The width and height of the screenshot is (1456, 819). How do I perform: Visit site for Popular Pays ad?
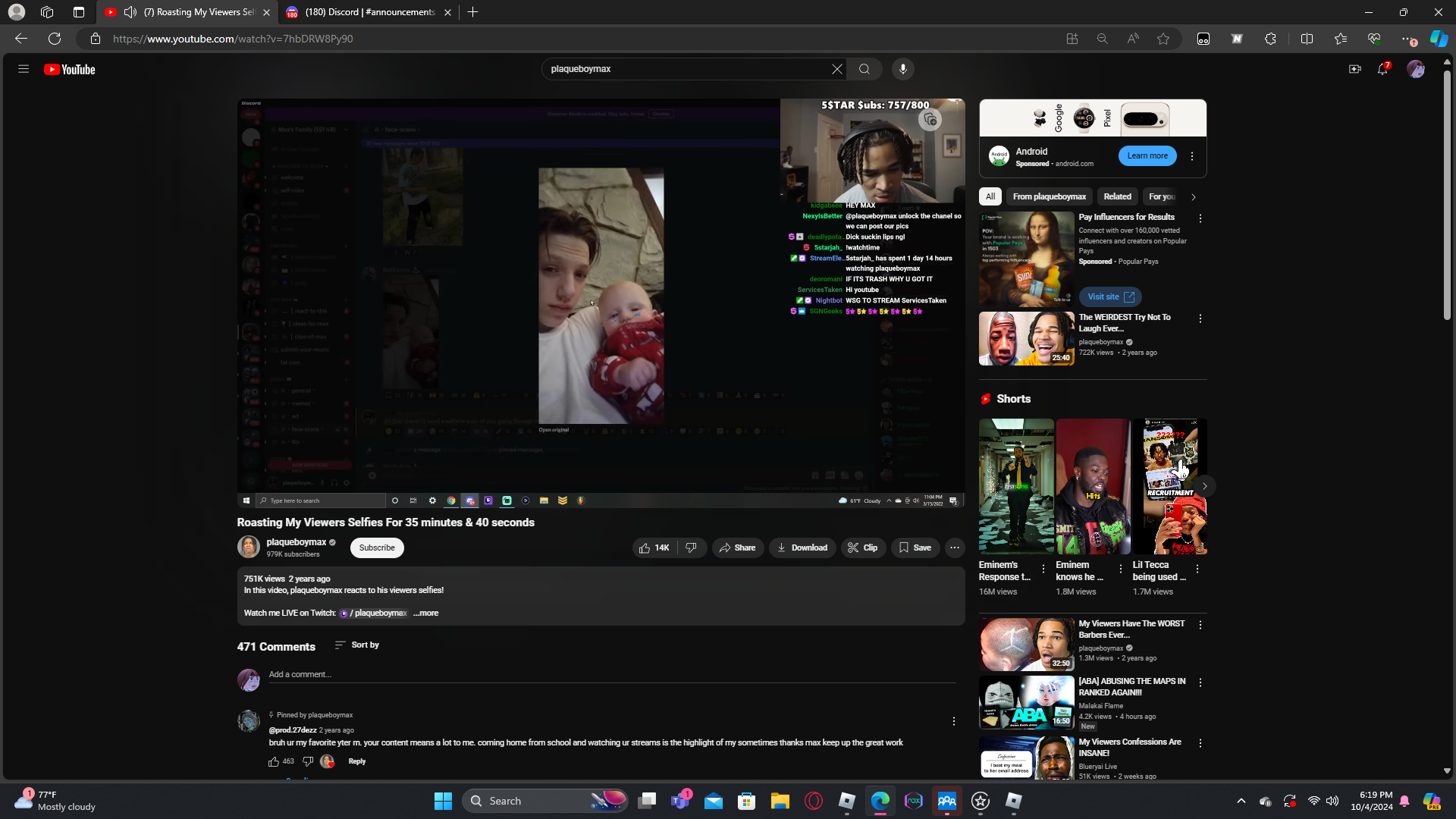pos(1110,297)
